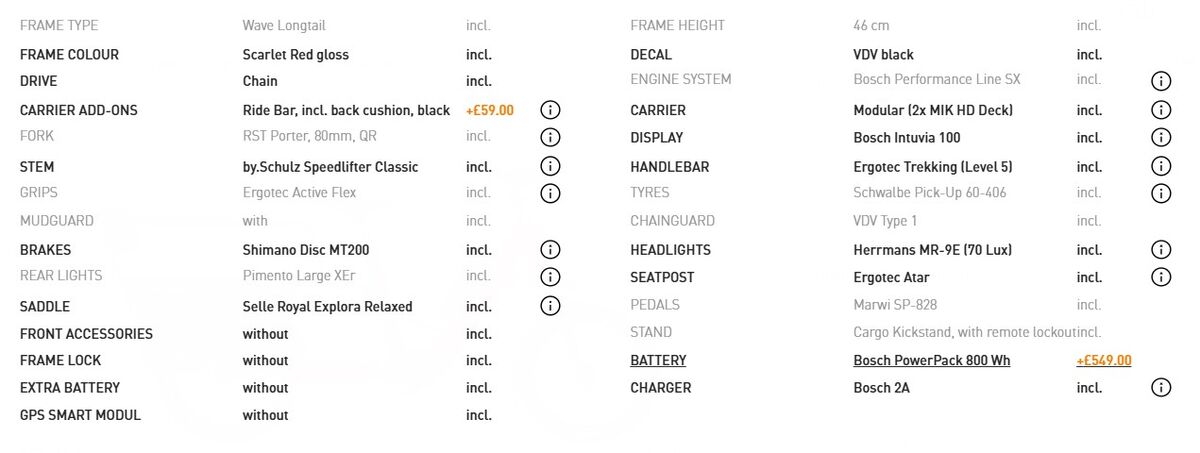Open info for Bosch Performance Line SX engine

(x=1161, y=81)
